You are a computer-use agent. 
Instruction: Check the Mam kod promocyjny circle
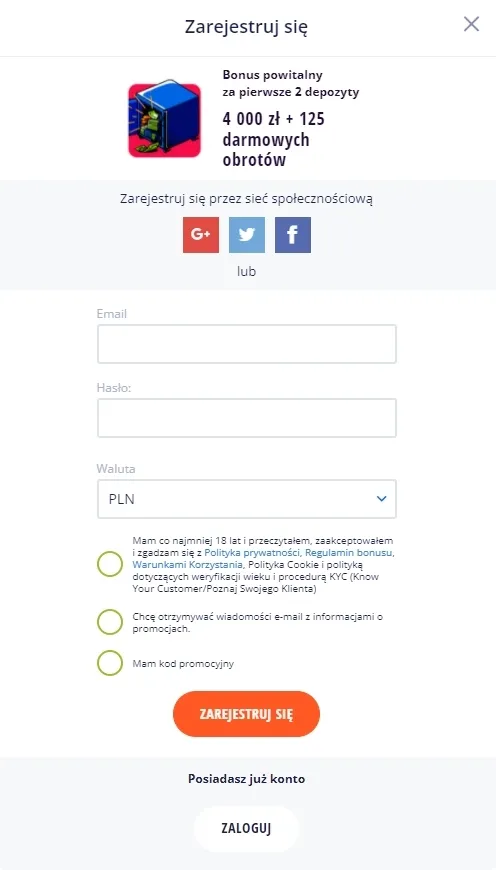pyautogui.click(x=110, y=662)
